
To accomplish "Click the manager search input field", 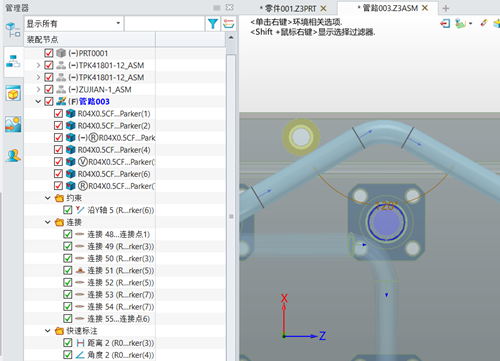I will pyautogui.click(x=165, y=24).
